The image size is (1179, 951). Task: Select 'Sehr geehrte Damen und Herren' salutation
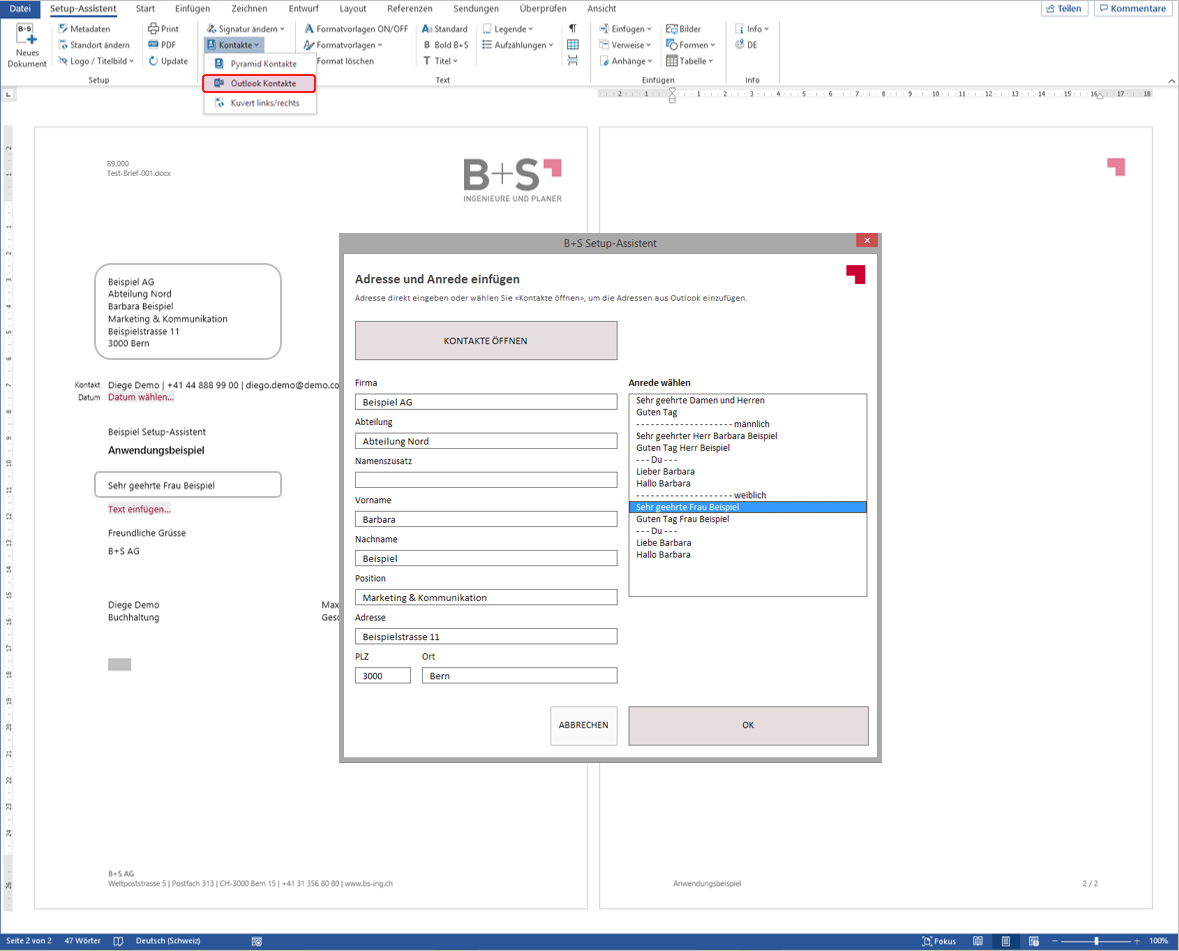point(747,401)
